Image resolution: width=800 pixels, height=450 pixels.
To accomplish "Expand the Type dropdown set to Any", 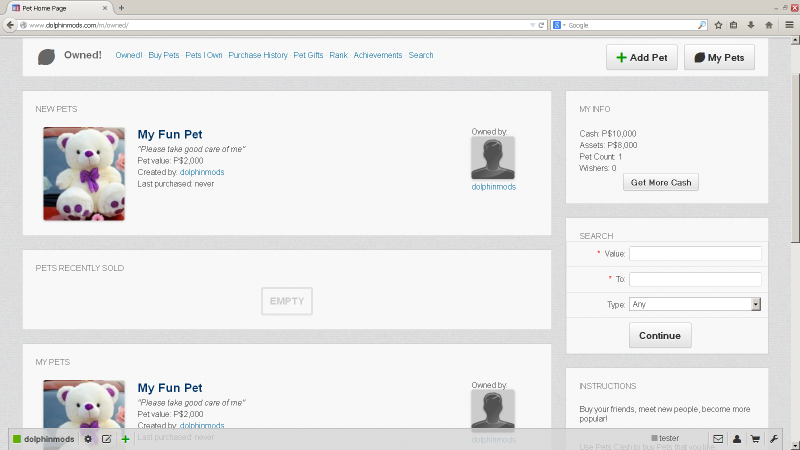I will point(695,304).
